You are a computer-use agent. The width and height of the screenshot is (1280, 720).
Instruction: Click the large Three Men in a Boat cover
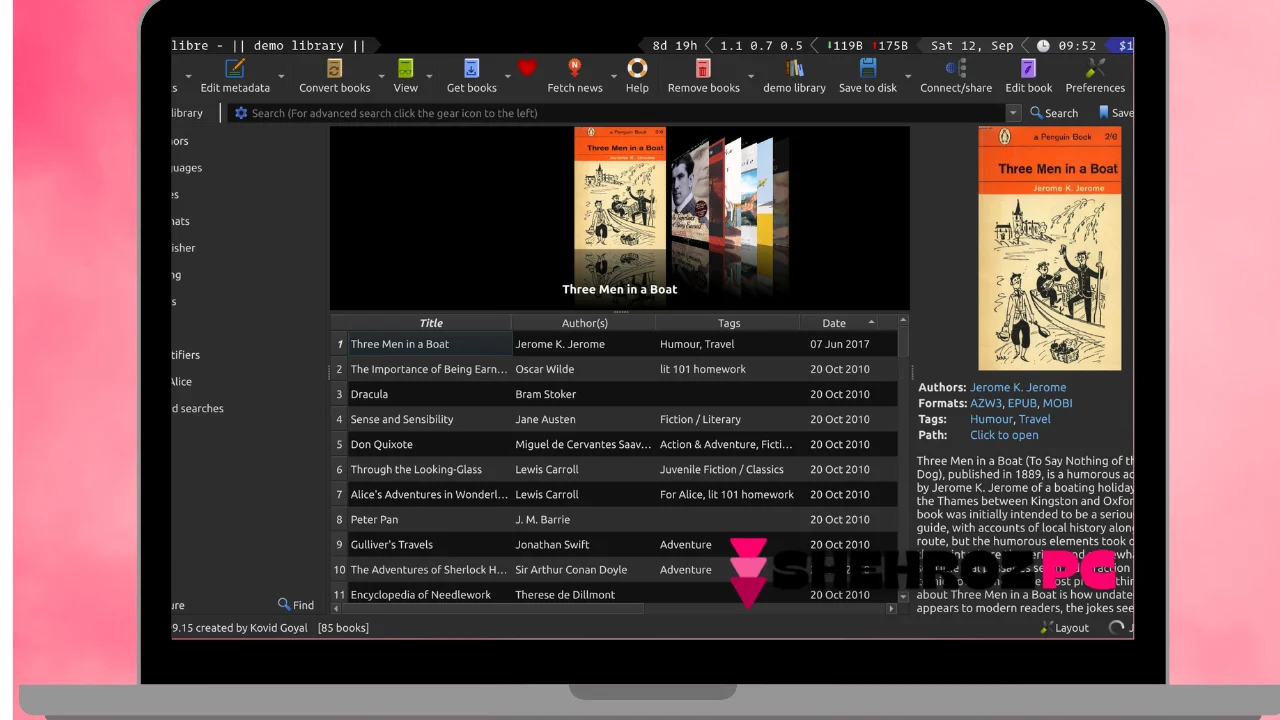[x=1049, y=248]
